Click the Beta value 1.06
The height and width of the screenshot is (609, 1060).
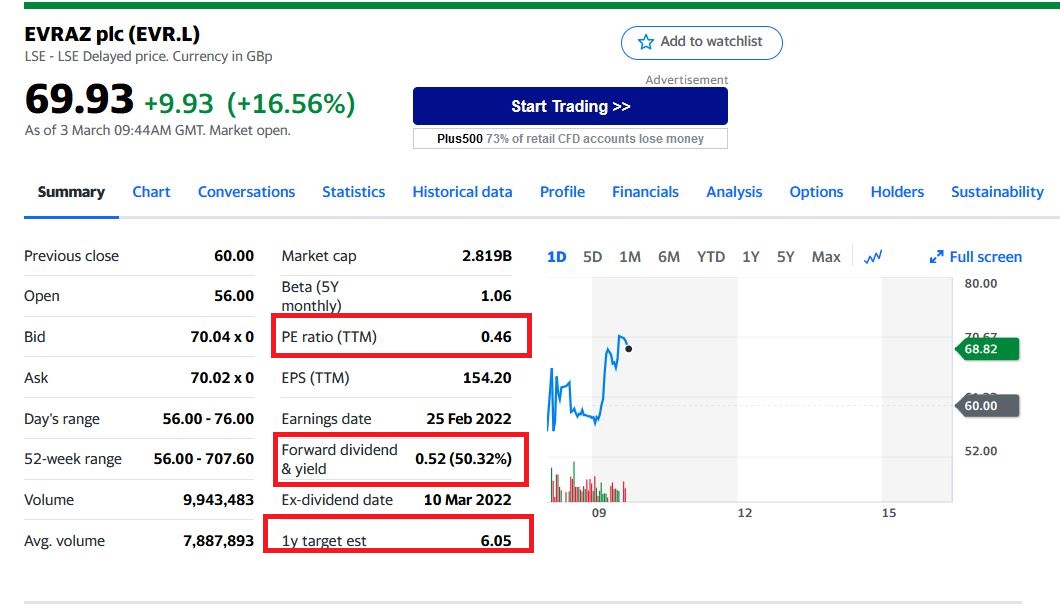[x=496, y=296]
